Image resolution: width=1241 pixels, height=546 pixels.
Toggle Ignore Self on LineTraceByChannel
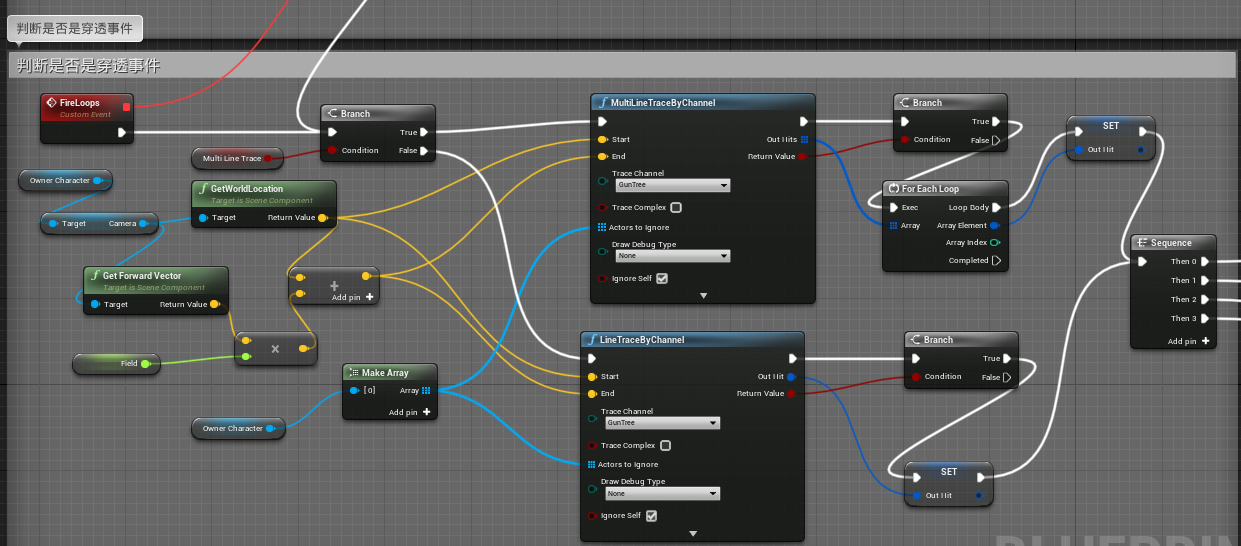[651, 516]
